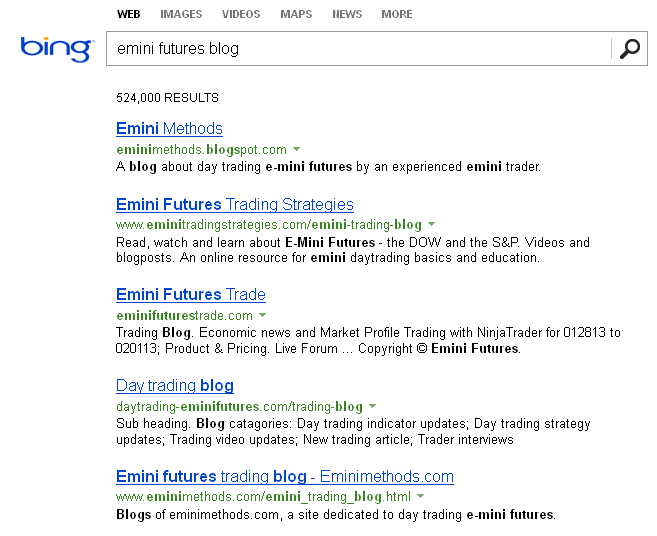Click the eminimethods.blogspot.com green URL

(x=202, y=150)
